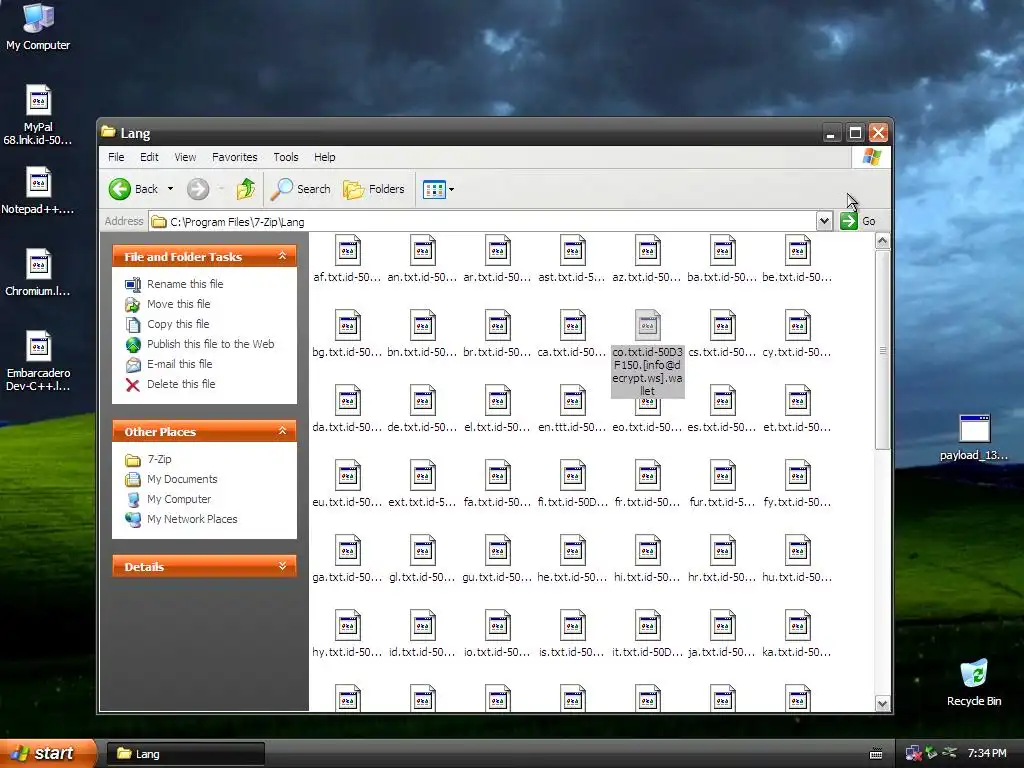Click the grayed Forward arrow icon
Screen dimensions: 1024x768
[198, 189]
